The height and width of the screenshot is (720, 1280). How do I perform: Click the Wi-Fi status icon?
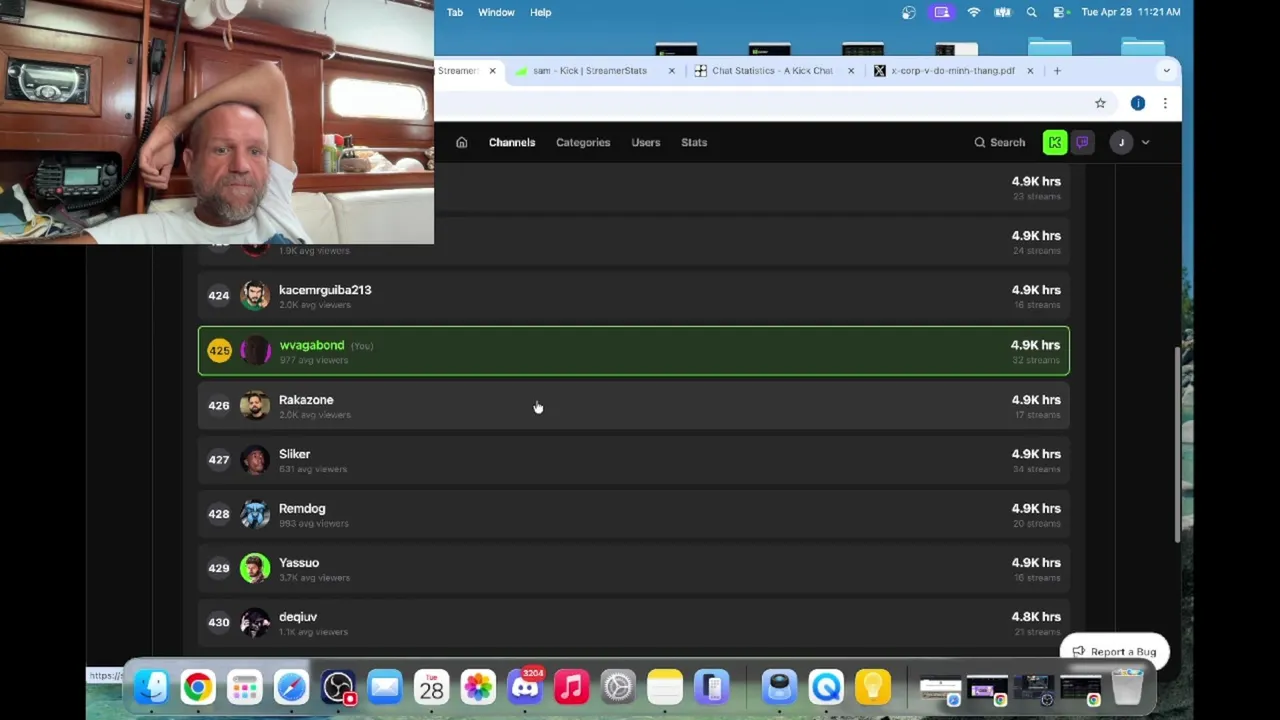click(974, 12)
